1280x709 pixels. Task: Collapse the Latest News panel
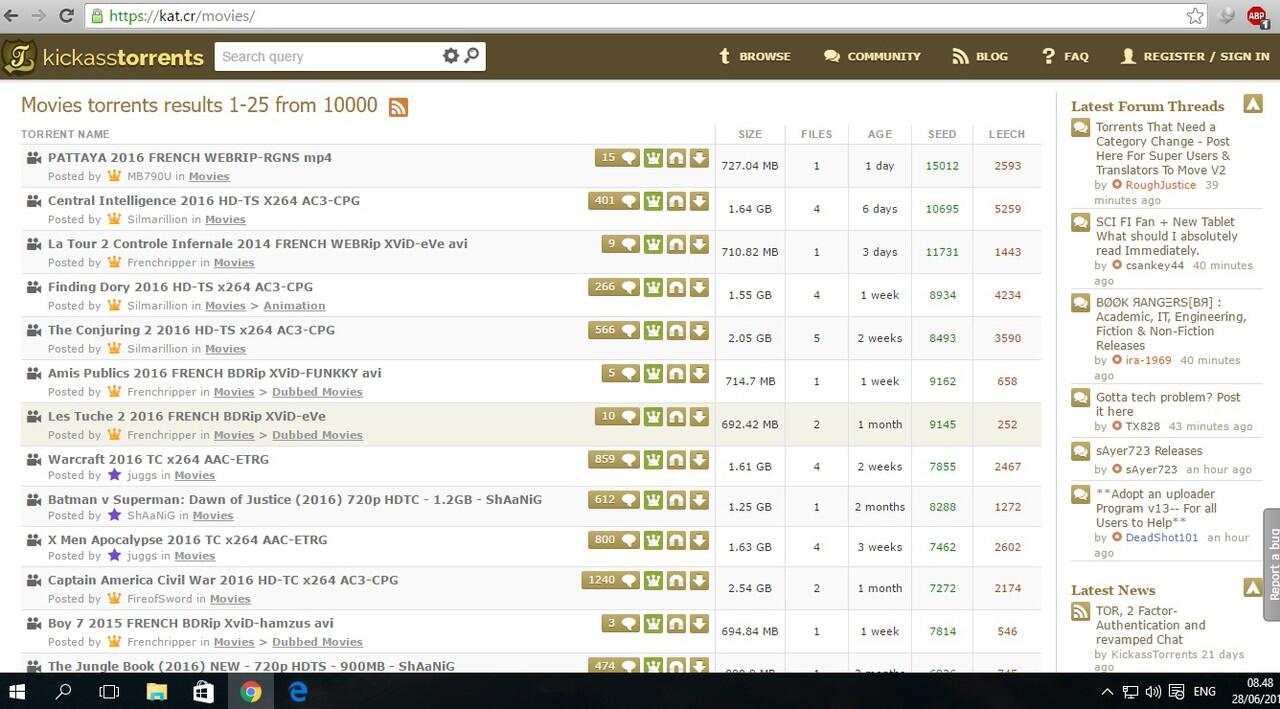point(1253,587)
